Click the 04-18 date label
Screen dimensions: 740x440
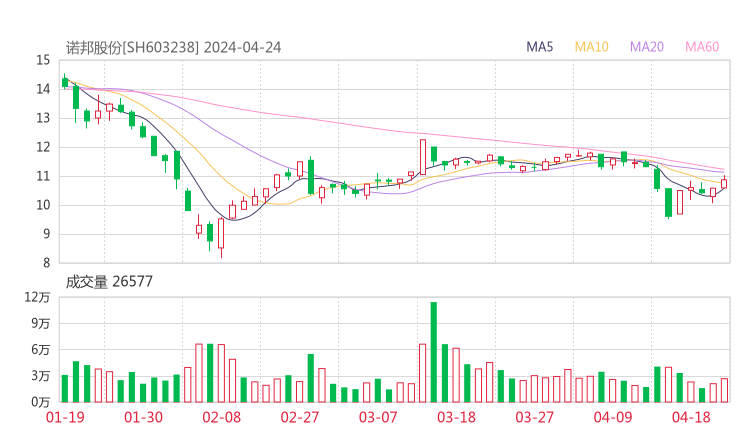coord(691,417)
